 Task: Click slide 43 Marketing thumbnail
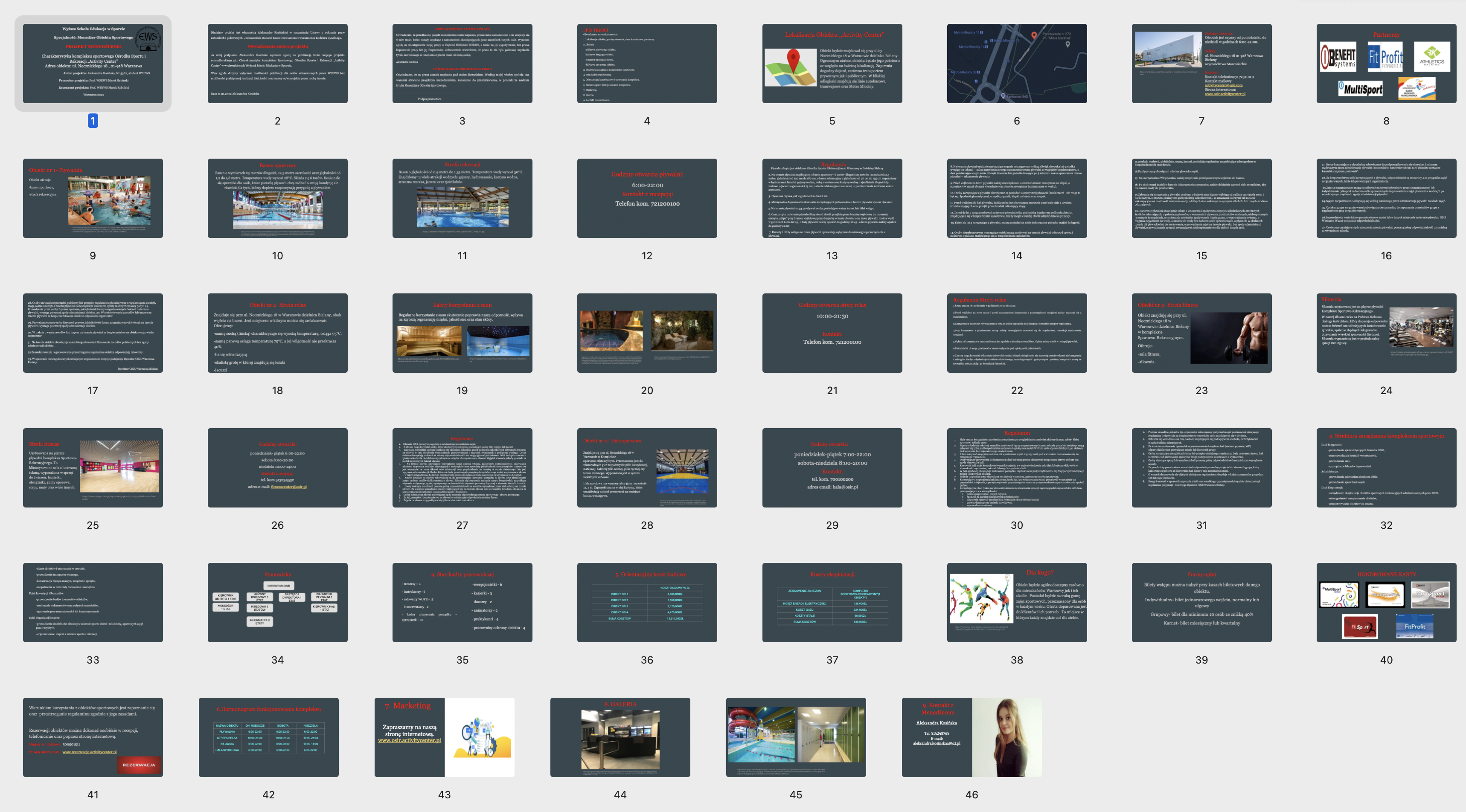pos(444,737)
